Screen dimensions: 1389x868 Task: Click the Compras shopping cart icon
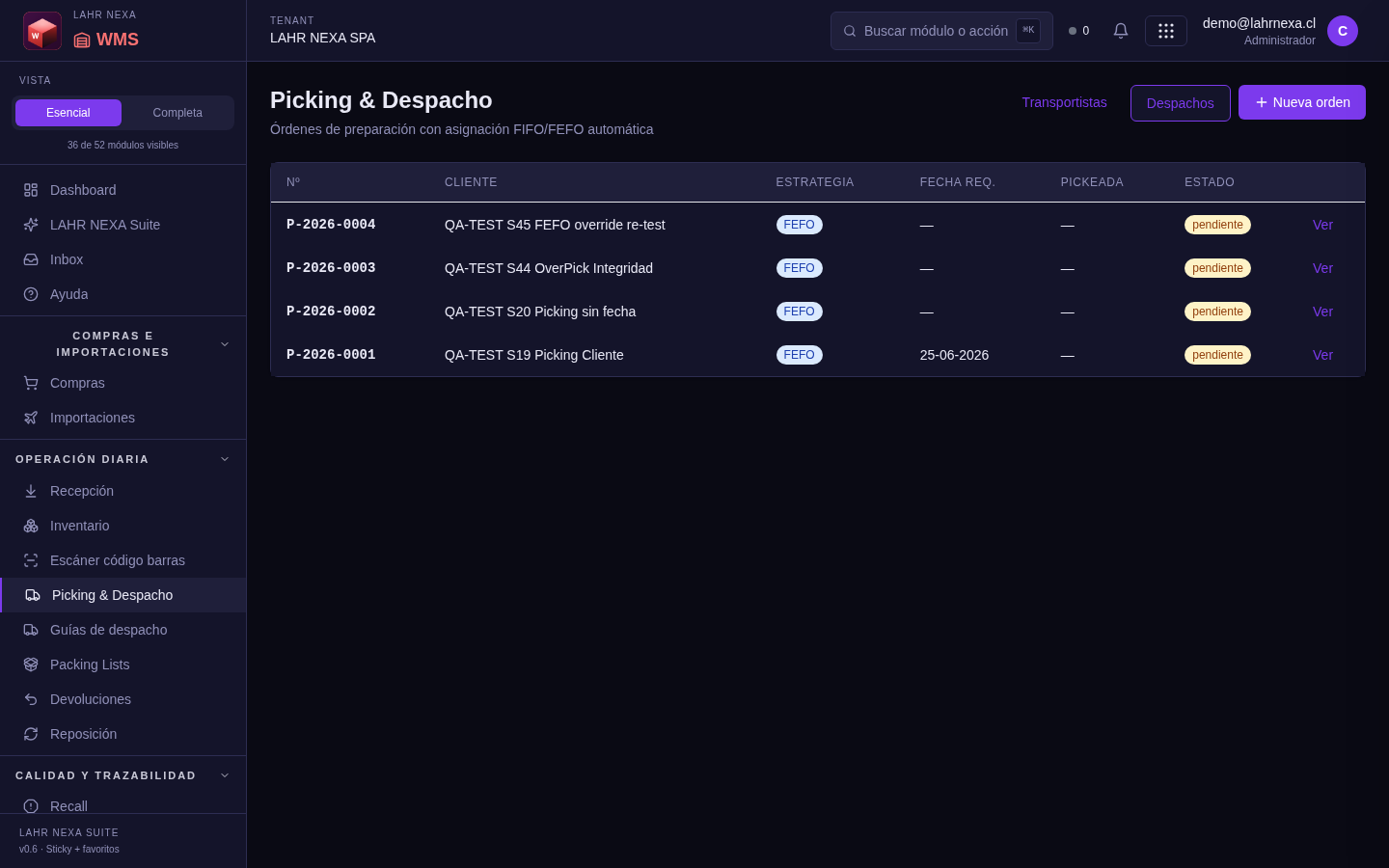tap(31, 383)
